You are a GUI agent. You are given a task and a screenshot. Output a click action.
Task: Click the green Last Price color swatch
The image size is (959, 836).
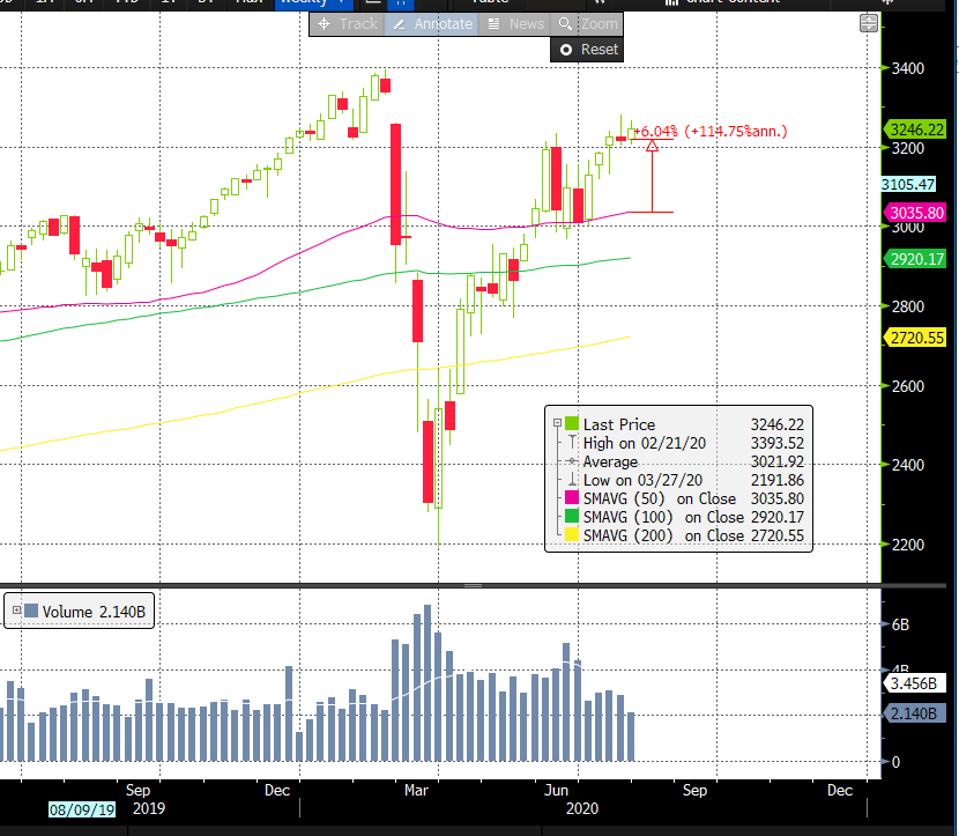click(572, 424)
